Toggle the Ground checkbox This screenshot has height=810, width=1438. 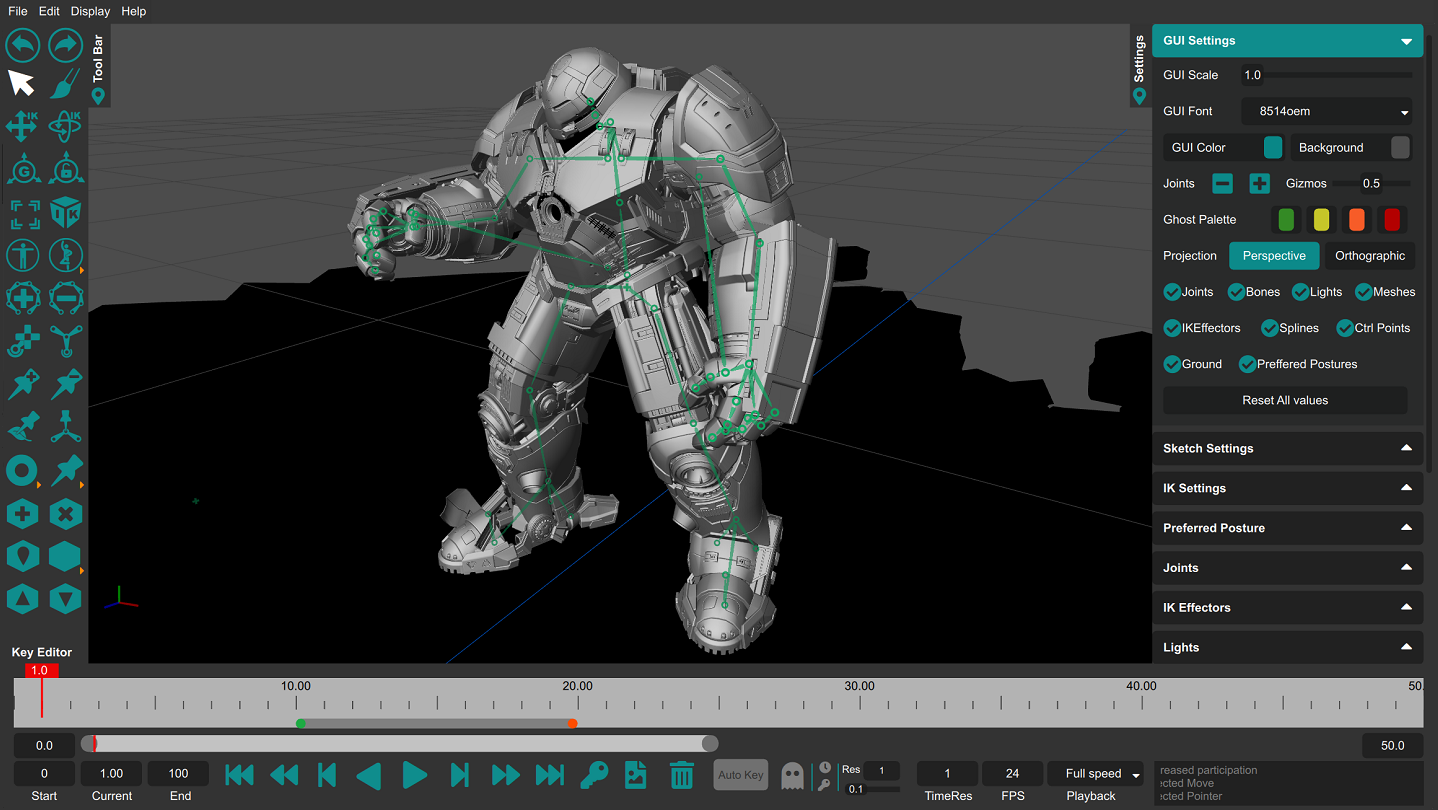(x=1173, y=364)
